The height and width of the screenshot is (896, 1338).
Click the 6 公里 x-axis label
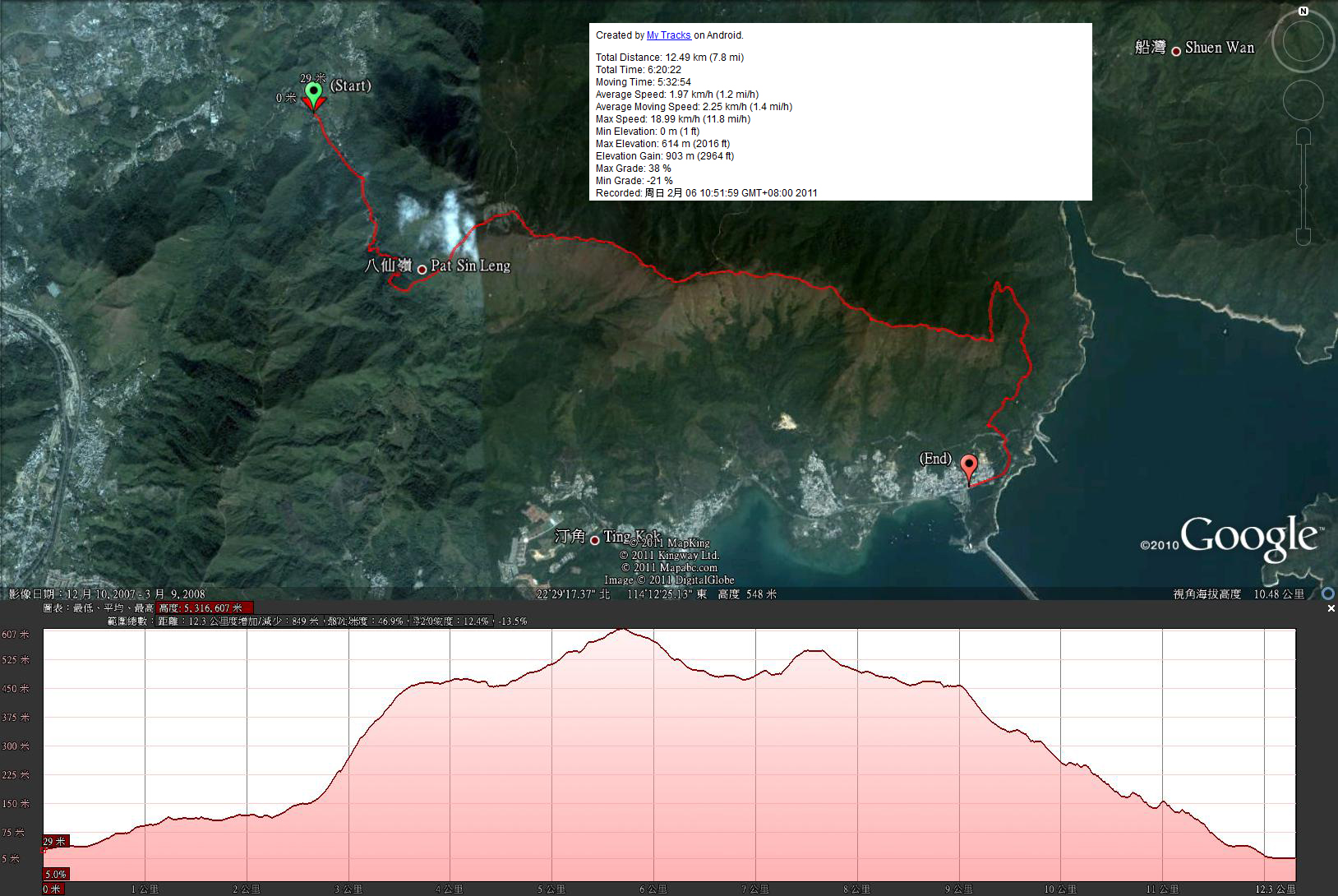tap(653, 889)
